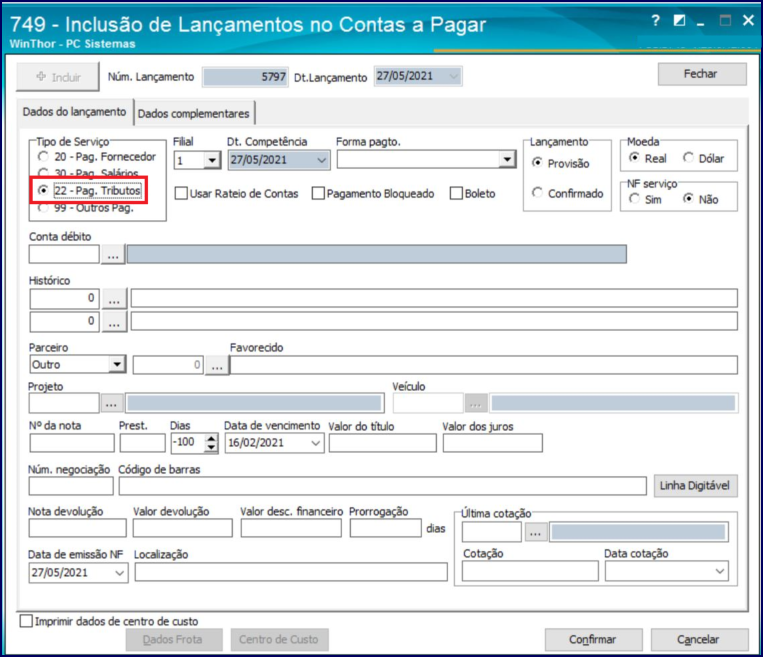Click the Linha Digitável button

pyautogui.click(x=695, y=486)
